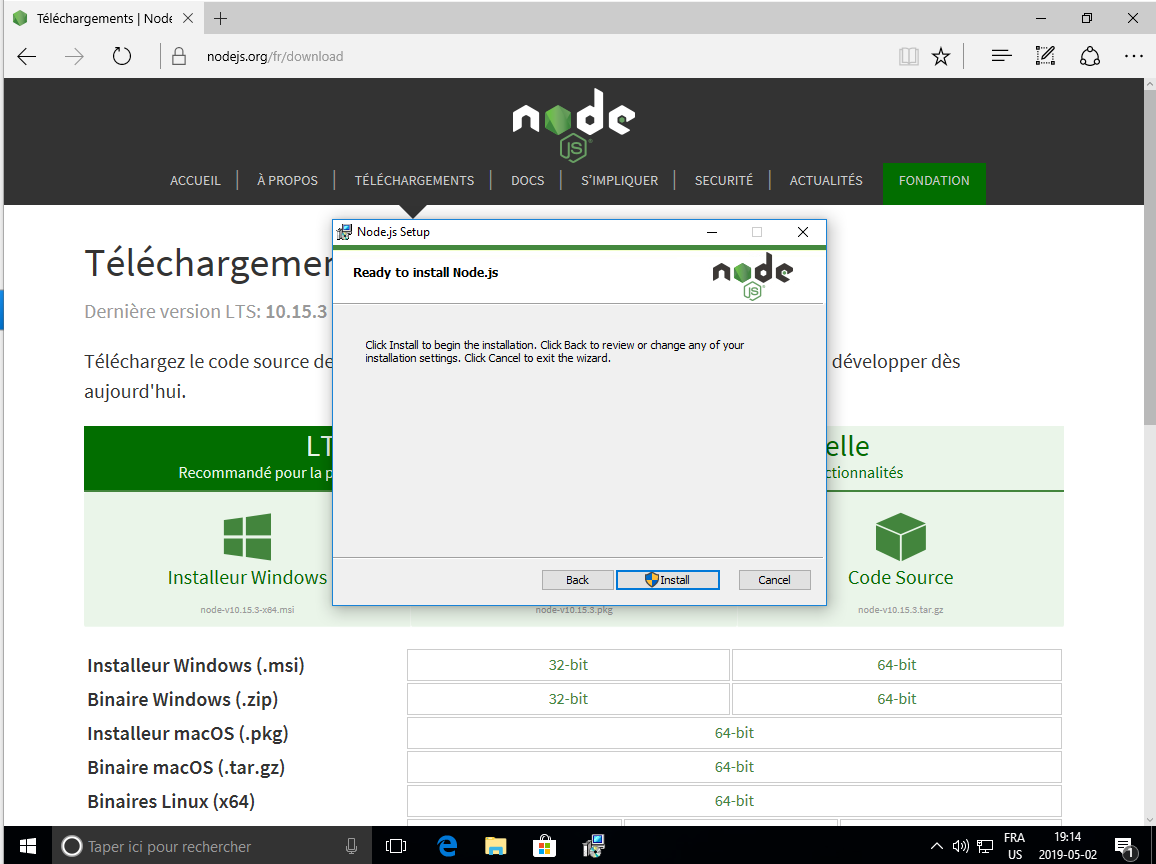Add page to favorites with star icon
The image size is (1156, 864).
941,57
